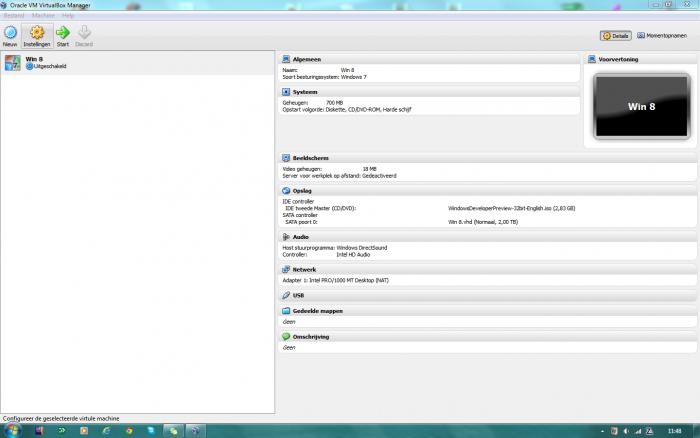This screenshot has height=438, width=700.
Task: Click the WindowsDeveloperPreview-32bit-English.iso entry
Action: tap(512, 208)
